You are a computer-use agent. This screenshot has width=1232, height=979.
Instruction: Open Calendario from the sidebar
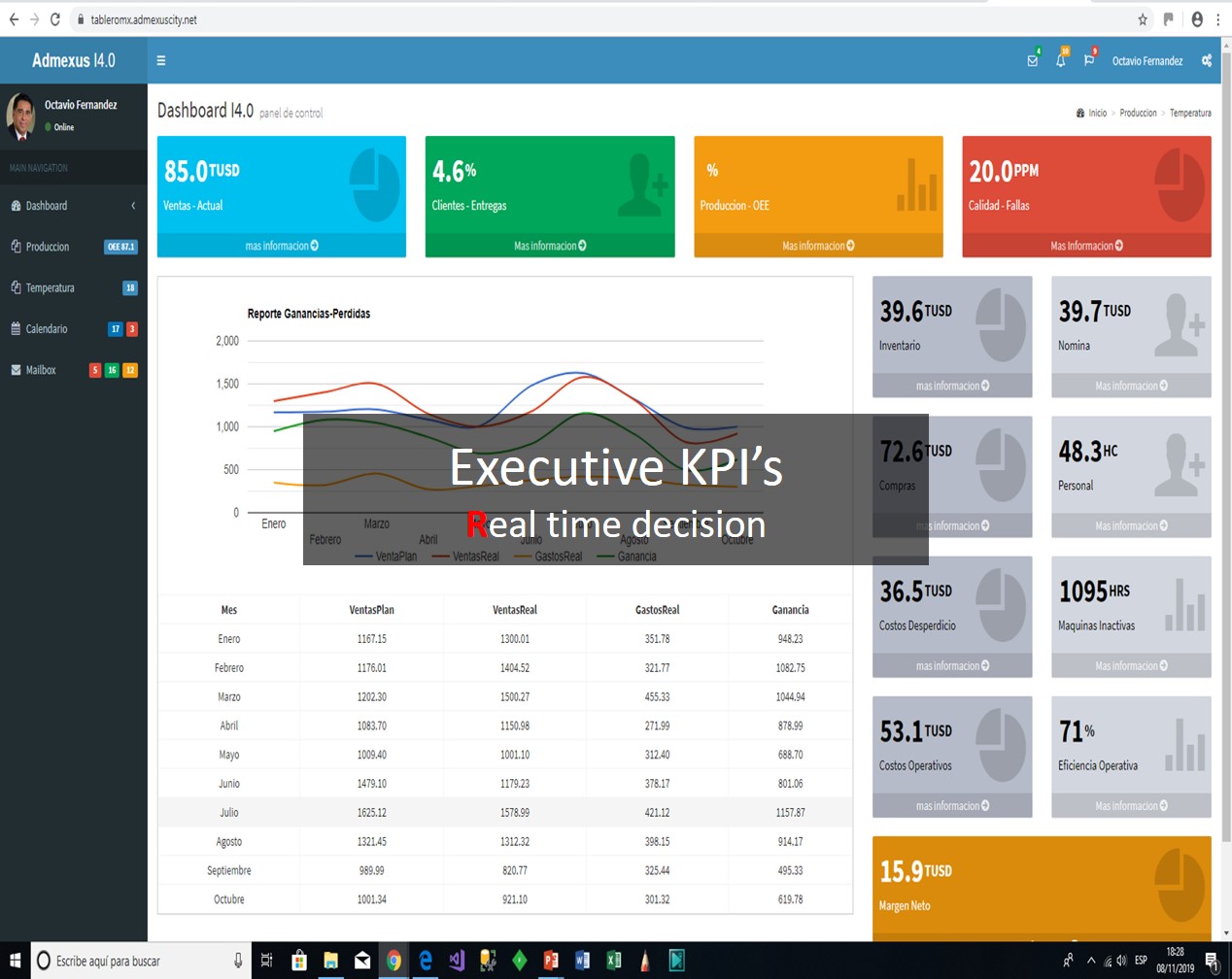click(x=47, y=329)
